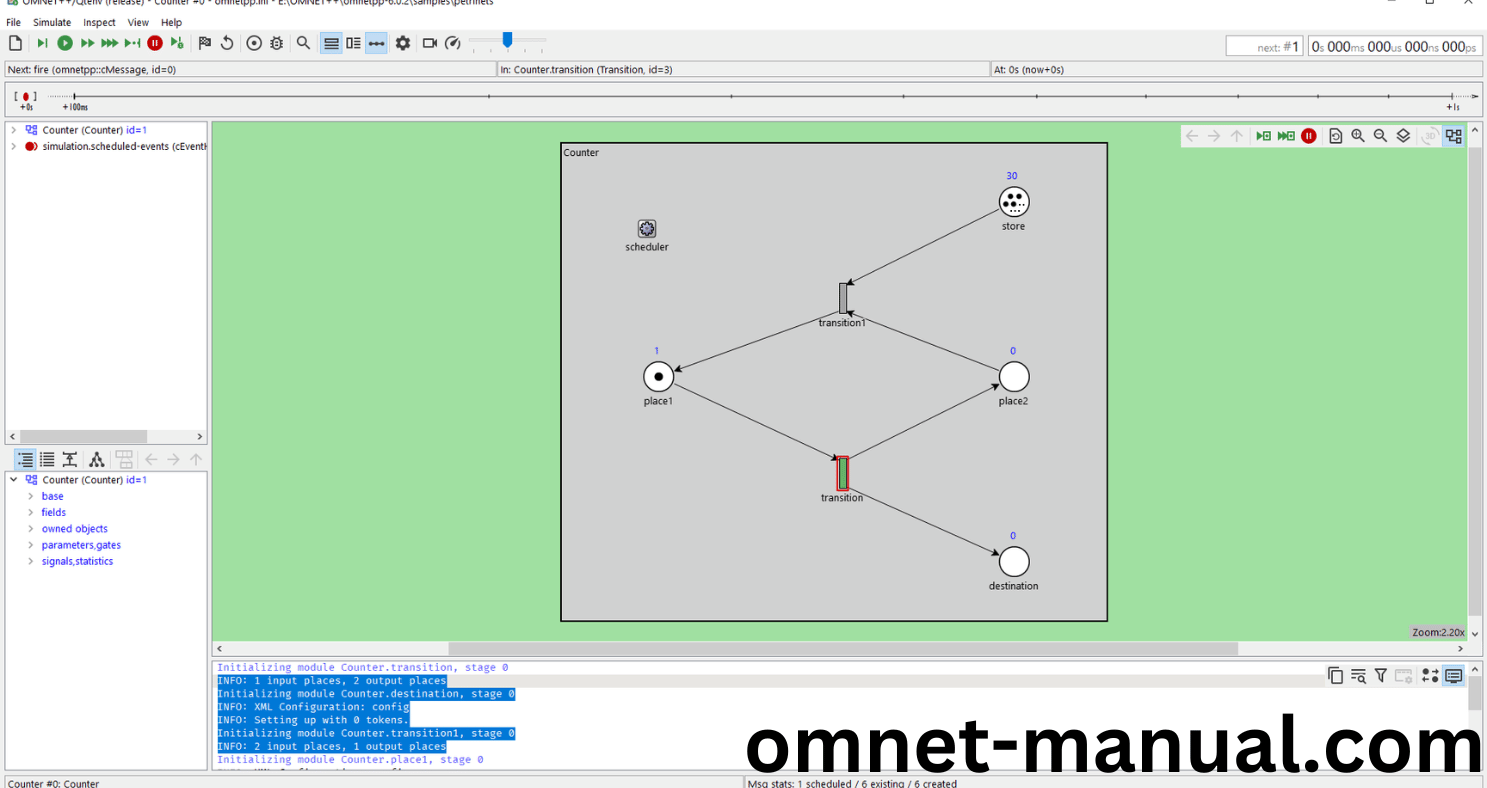Viewport: 1487px width, 788px height.
Task: Adjust the animation speed slider handle
Action: (x=507, y=40)
